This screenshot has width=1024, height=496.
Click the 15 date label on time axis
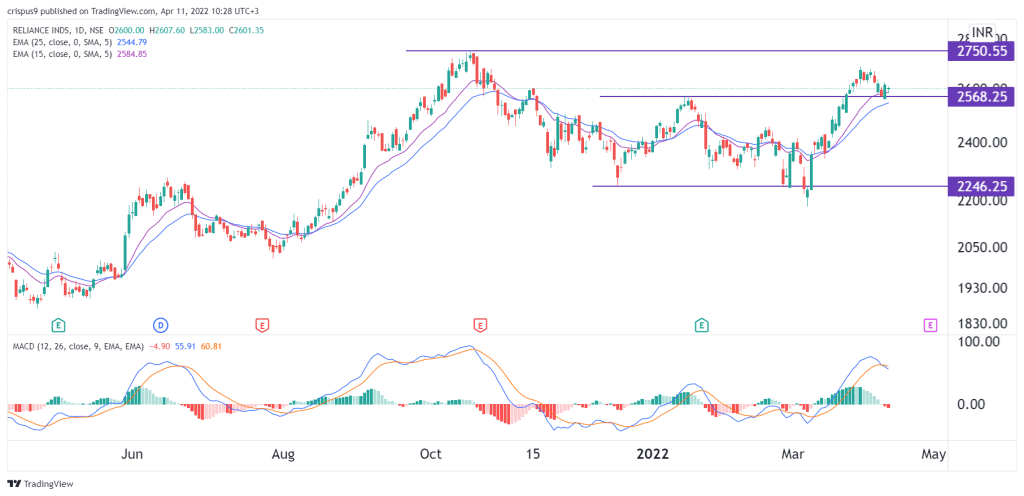pyautogui.click(x=534, y=454)
